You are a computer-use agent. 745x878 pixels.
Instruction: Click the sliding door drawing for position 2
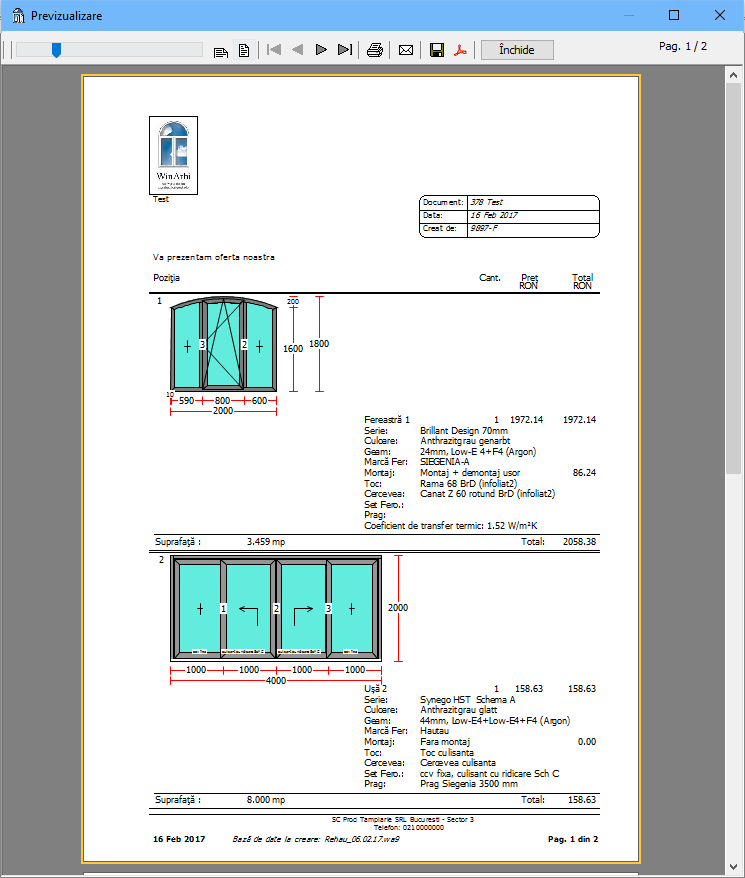(x=275, y=608)
